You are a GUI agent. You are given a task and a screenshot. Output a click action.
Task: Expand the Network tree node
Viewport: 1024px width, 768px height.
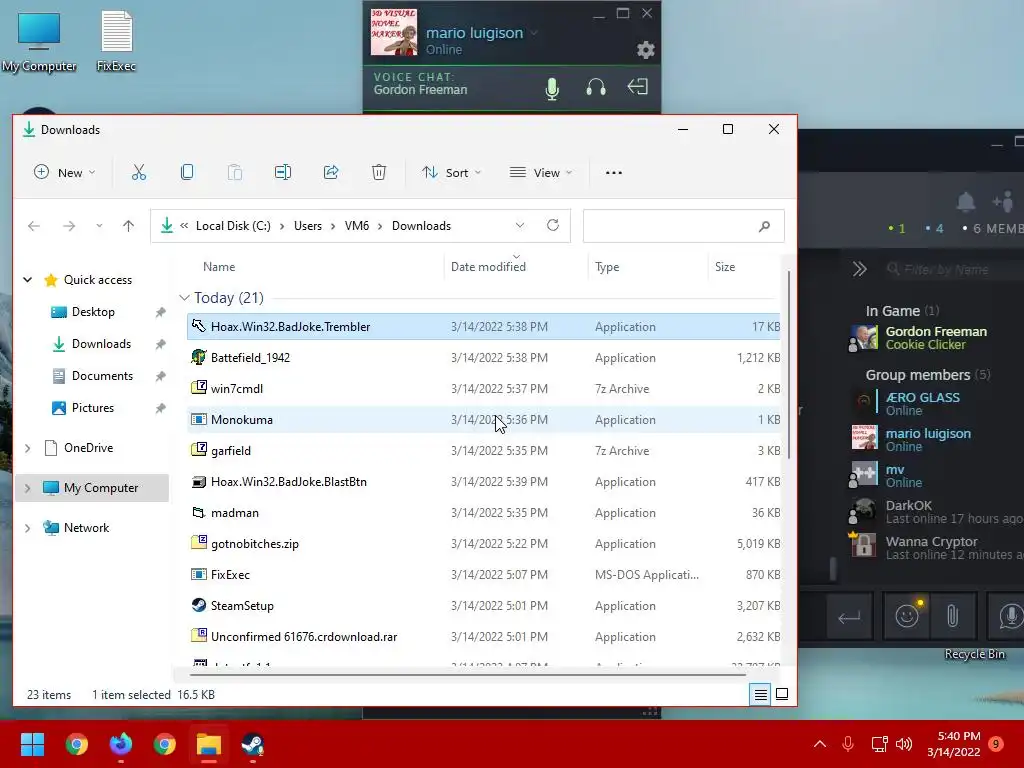pyautogui.click(x=27, y=528)
